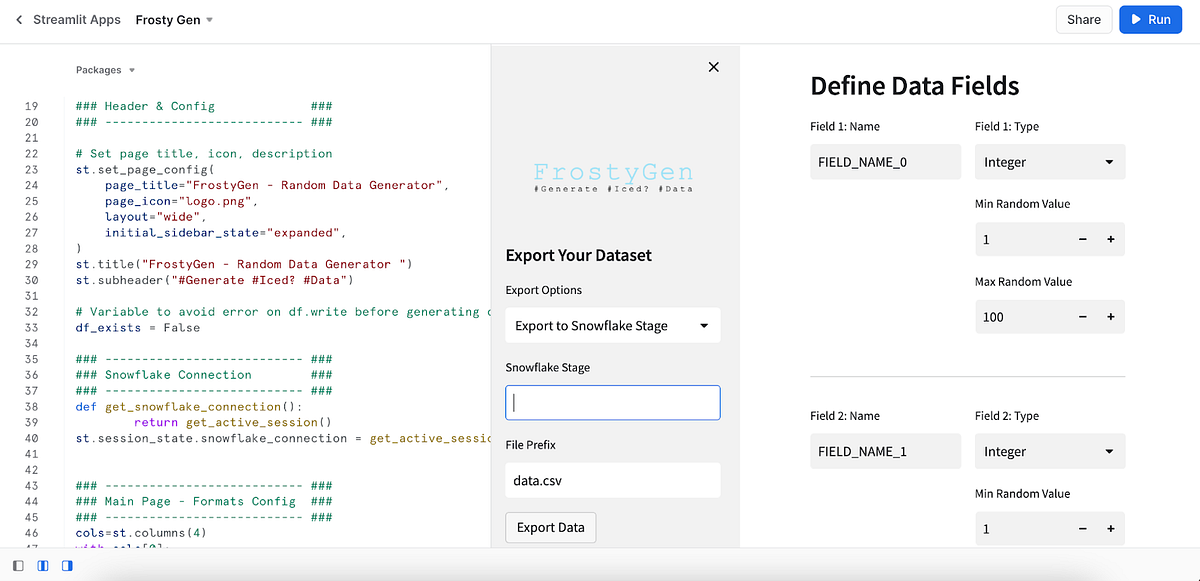
Task: Open the Frosty Gen app switcher dropdown
Action: click(x=174, y=19)
